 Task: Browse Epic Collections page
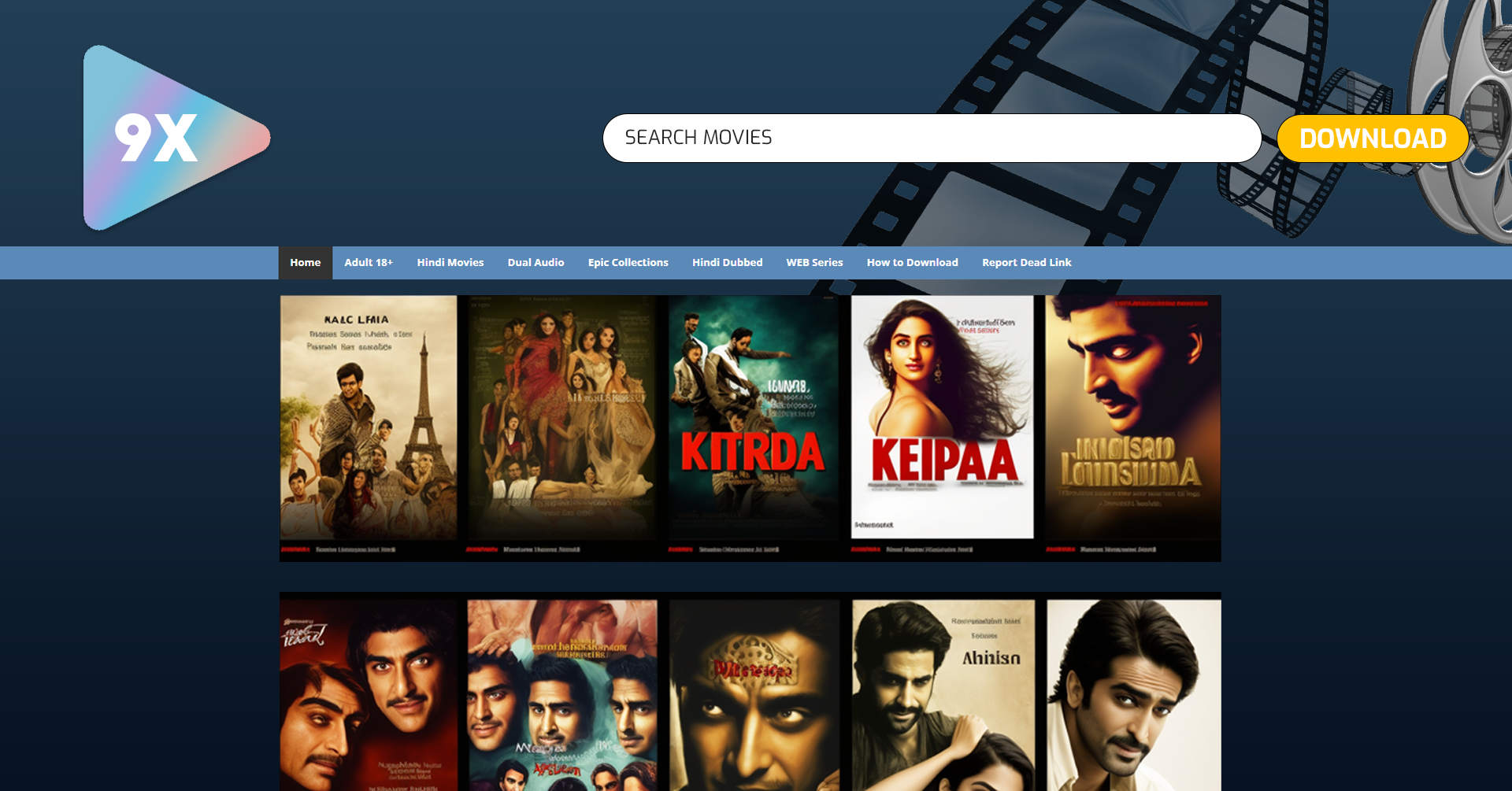628,263
